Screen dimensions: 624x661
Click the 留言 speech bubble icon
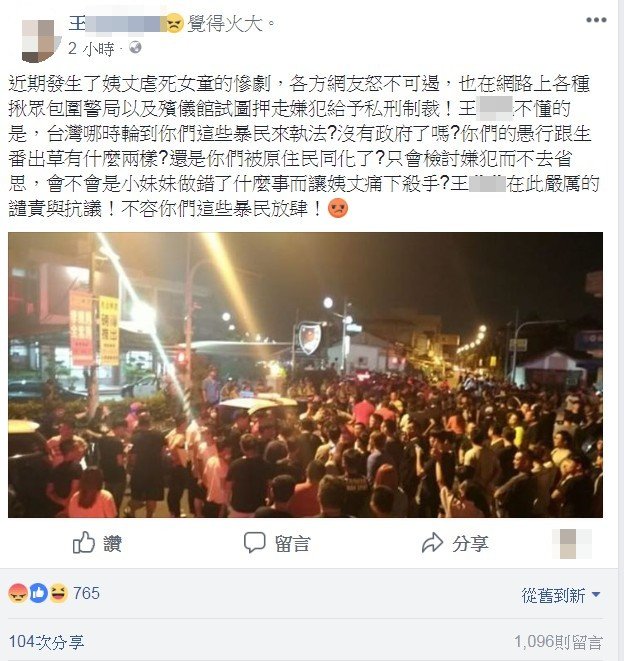pos(254,543)
